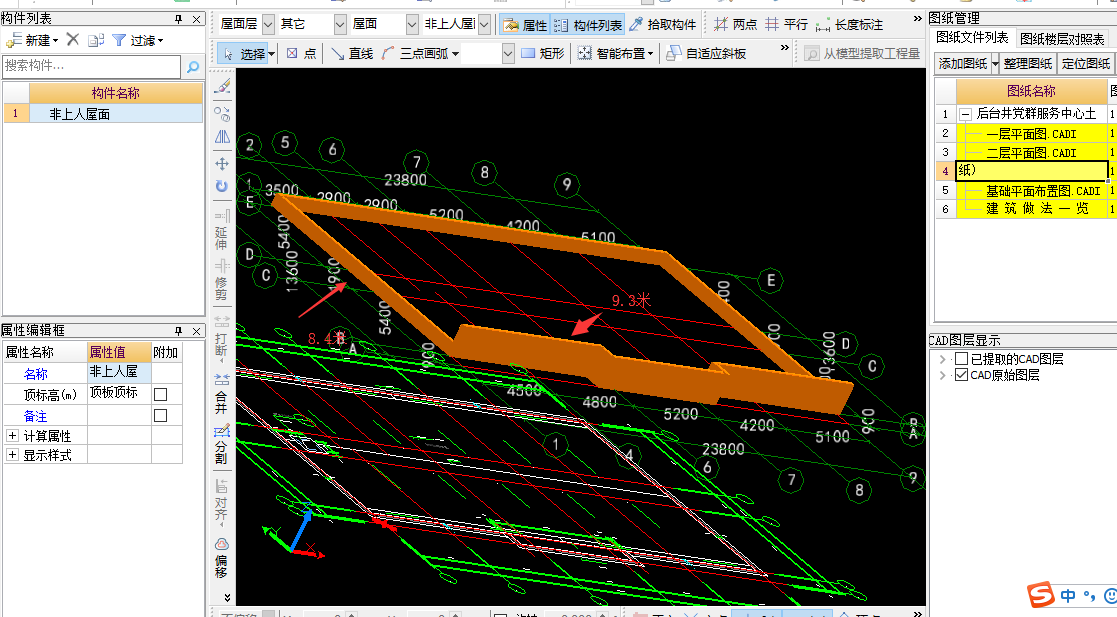Open the Select (选择) tool dropdown arrow
The image size is (1117, 617).
coord(271,54)
